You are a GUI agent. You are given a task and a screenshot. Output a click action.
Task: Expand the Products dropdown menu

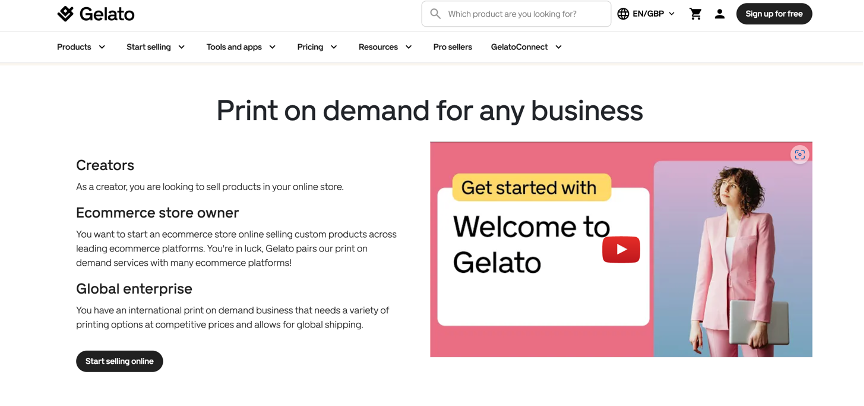(81, 47)
